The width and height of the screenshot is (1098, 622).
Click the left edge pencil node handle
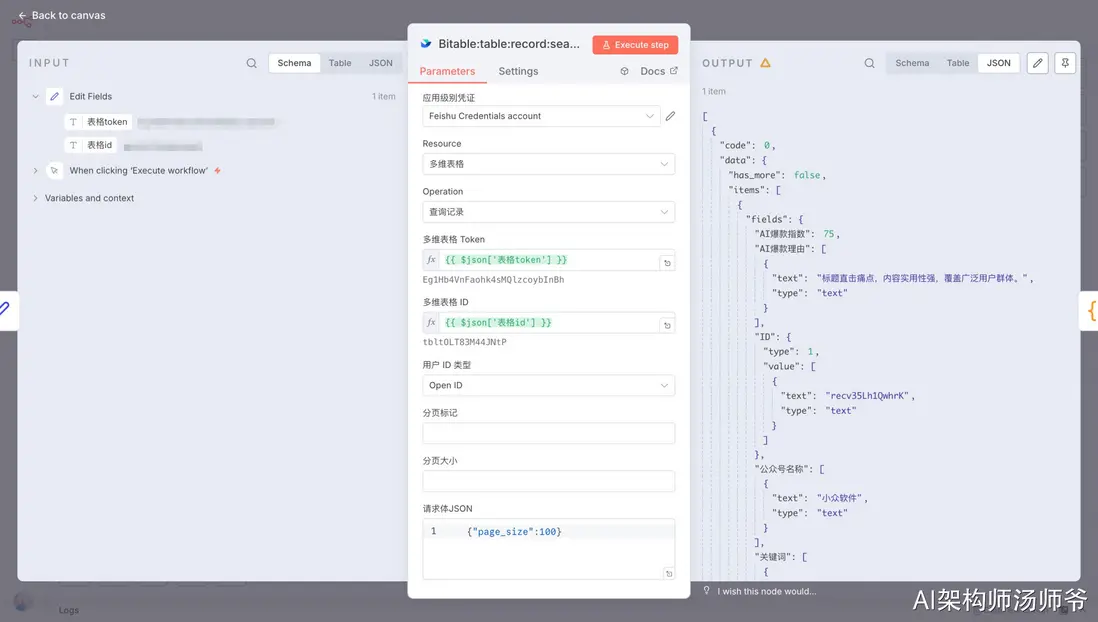pyautogui.click(x=6, y=309)
